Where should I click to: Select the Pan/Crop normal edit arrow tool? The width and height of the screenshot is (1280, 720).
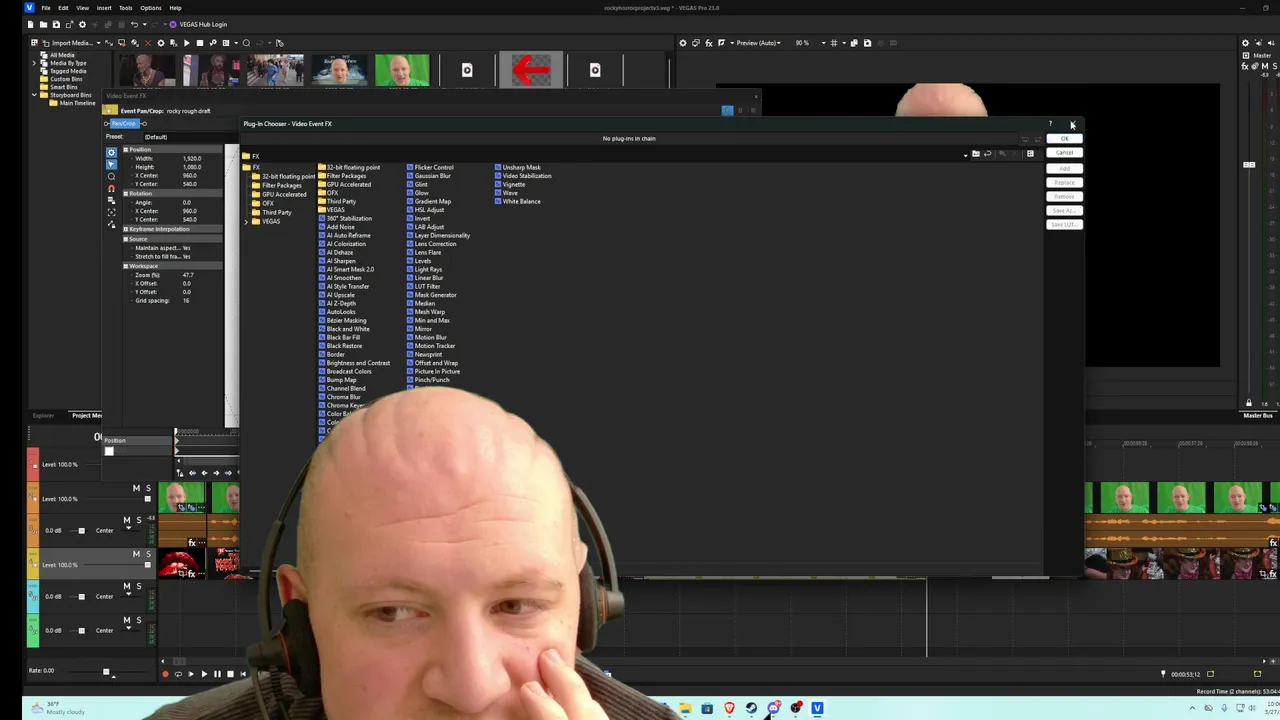click(111, 163)
